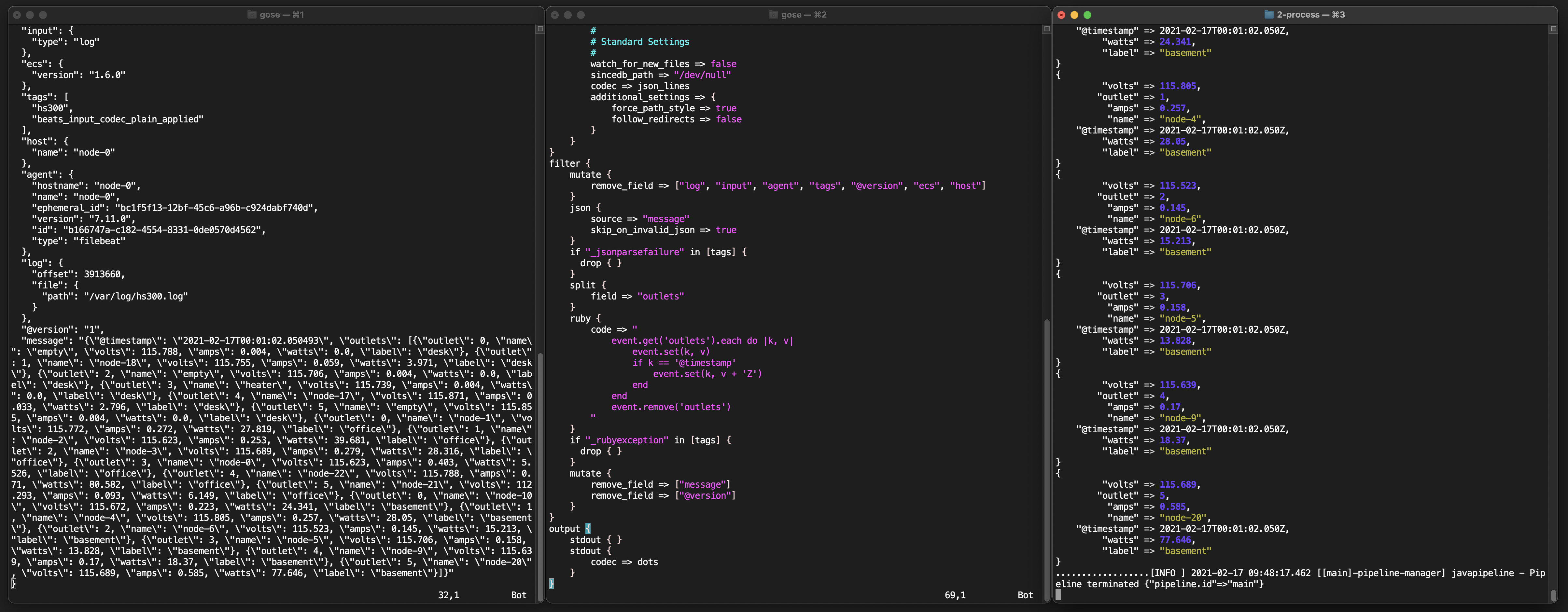Click blue folder icon in 2-process title
This screenshot has width=1568, height=612.
tap(1268, 15)
